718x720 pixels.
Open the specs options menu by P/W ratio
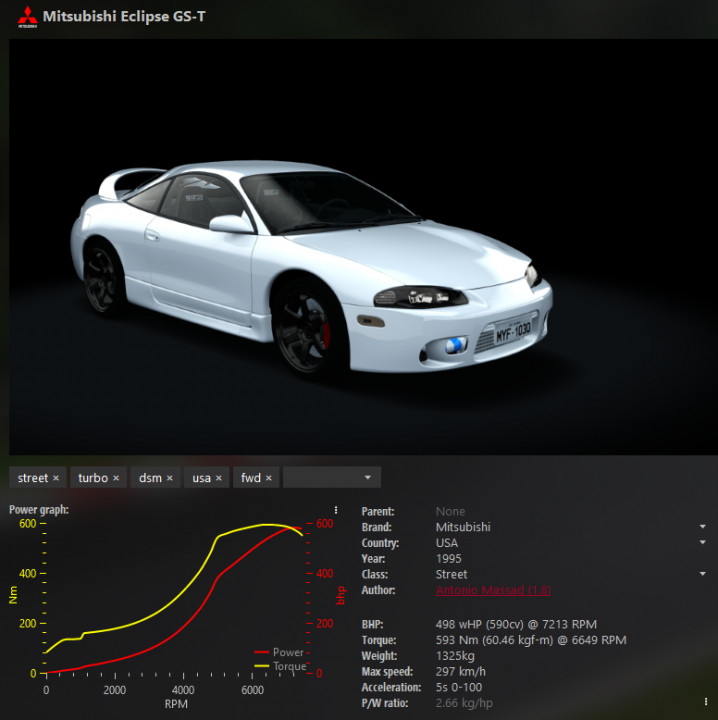(x=706, y=702)
